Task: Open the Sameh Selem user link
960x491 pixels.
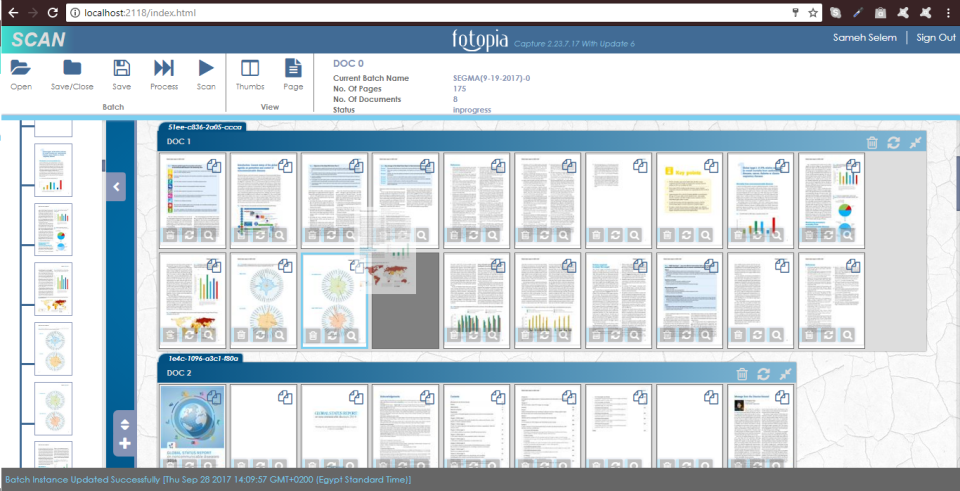Action: 864,38
